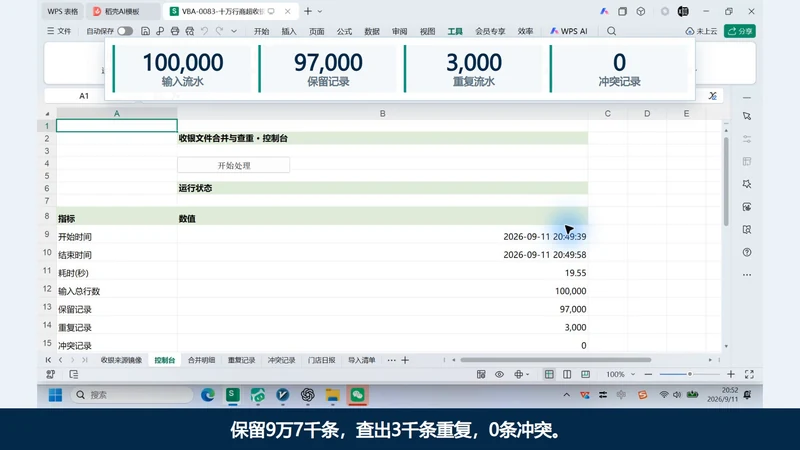Open WeChat from the taskbar
The height and width of the screenshot is (450, 800).
(x=357, y=395)
